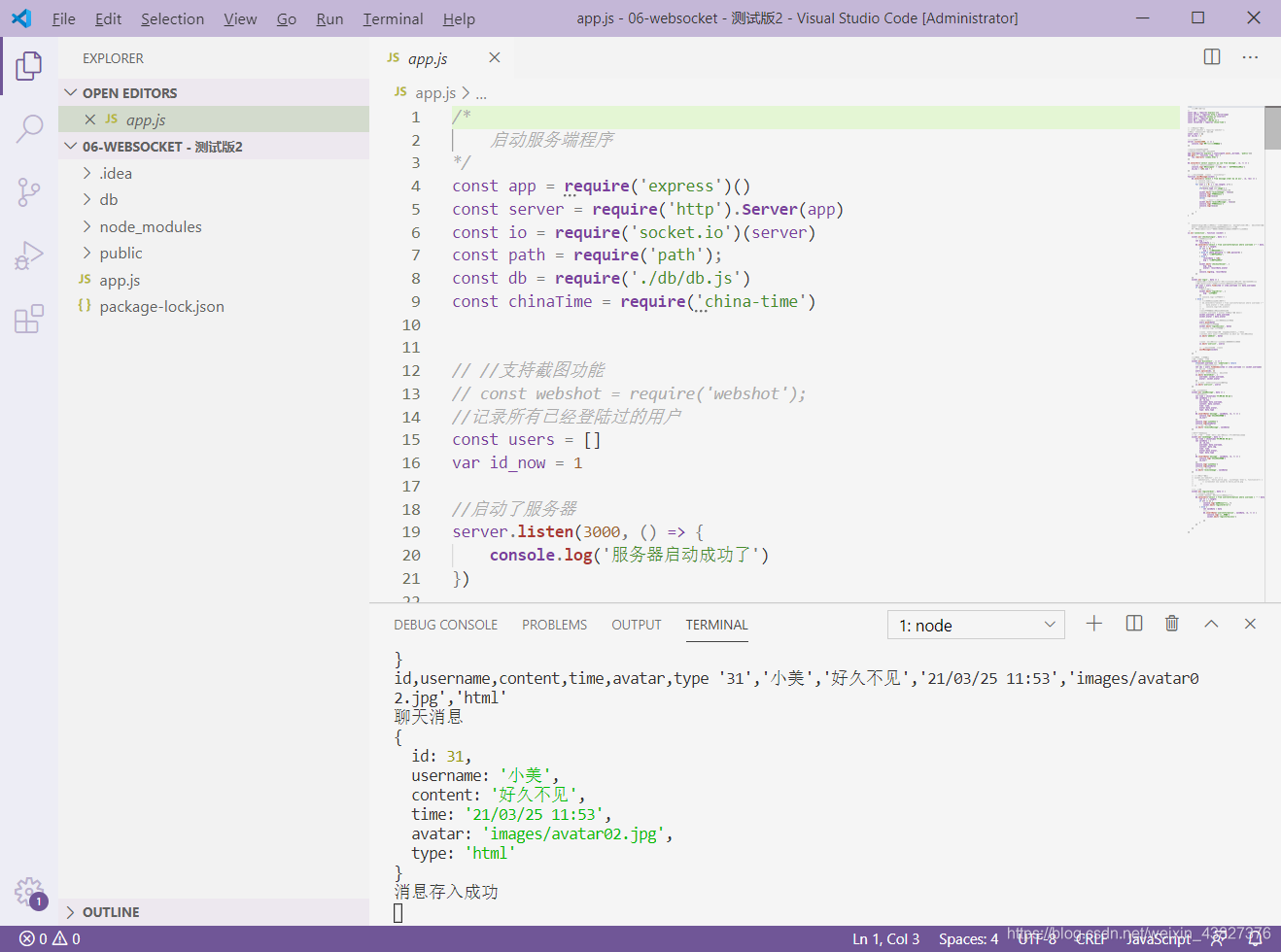Split the terminal panel

point(1133,624)
